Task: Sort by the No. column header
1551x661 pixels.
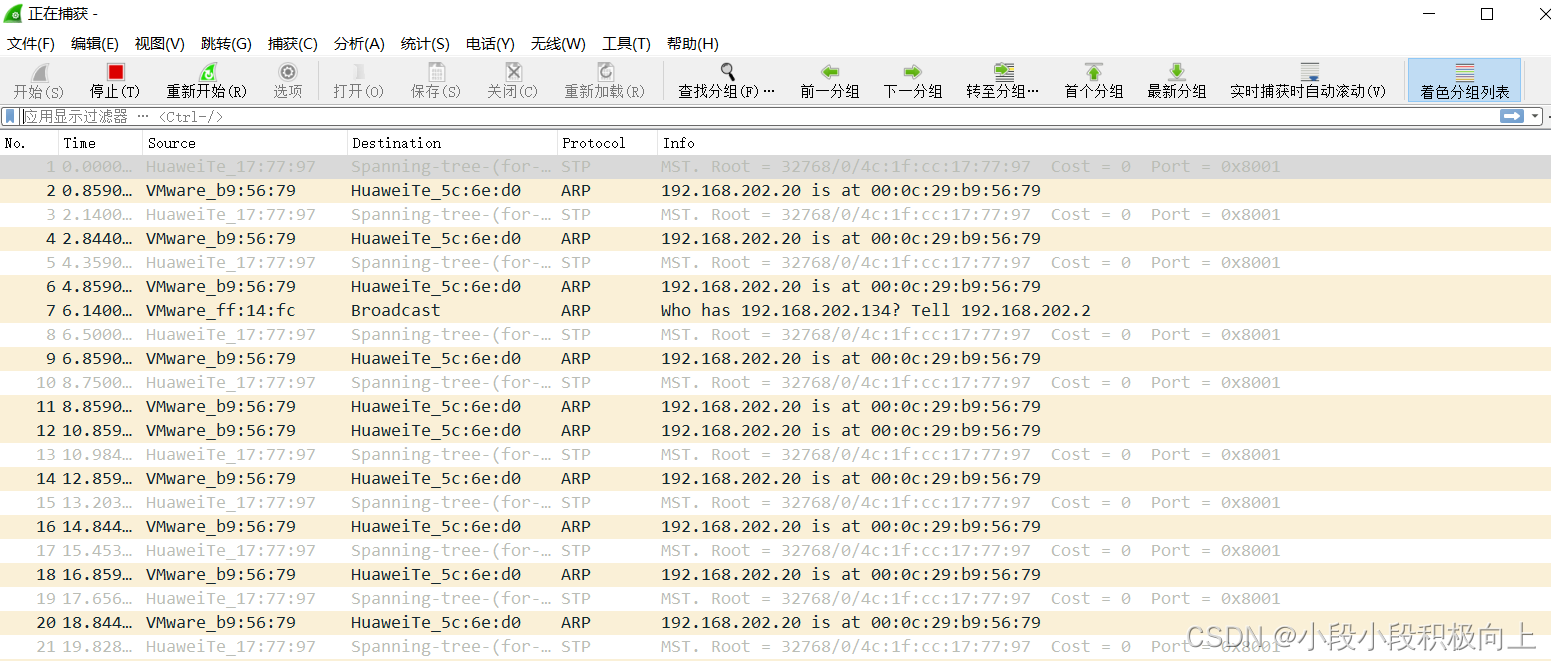Action: (x=29, y=143)
